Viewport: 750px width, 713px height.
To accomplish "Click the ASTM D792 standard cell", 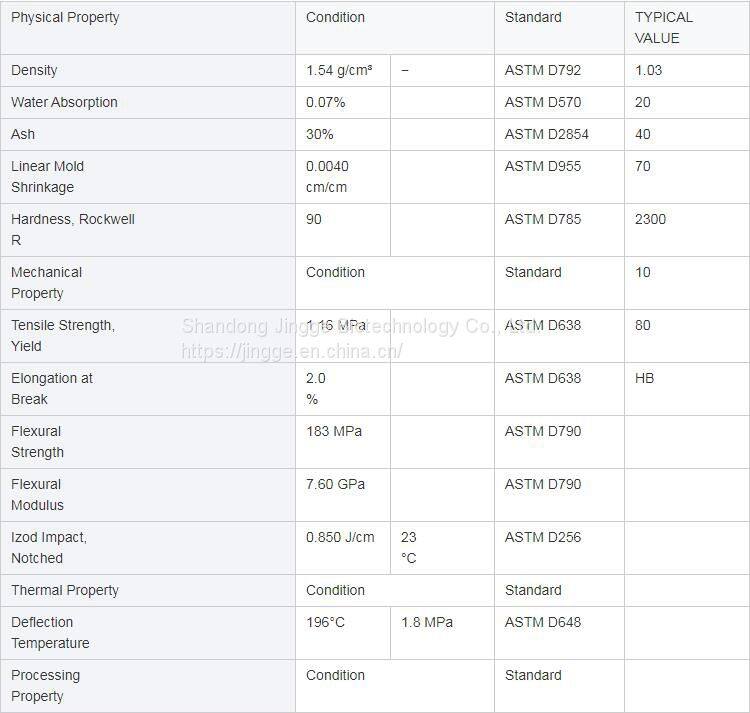I will pyautogui.click(x=543, y=71).
